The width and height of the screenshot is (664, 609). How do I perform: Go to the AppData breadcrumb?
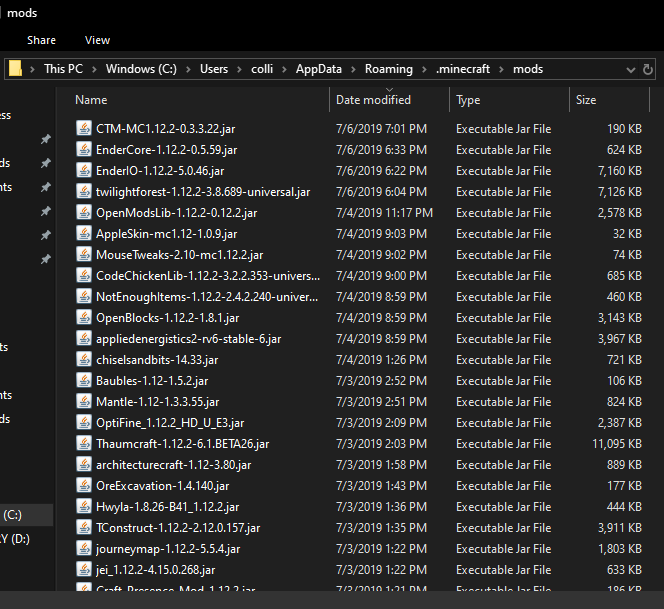pos(319,69)
